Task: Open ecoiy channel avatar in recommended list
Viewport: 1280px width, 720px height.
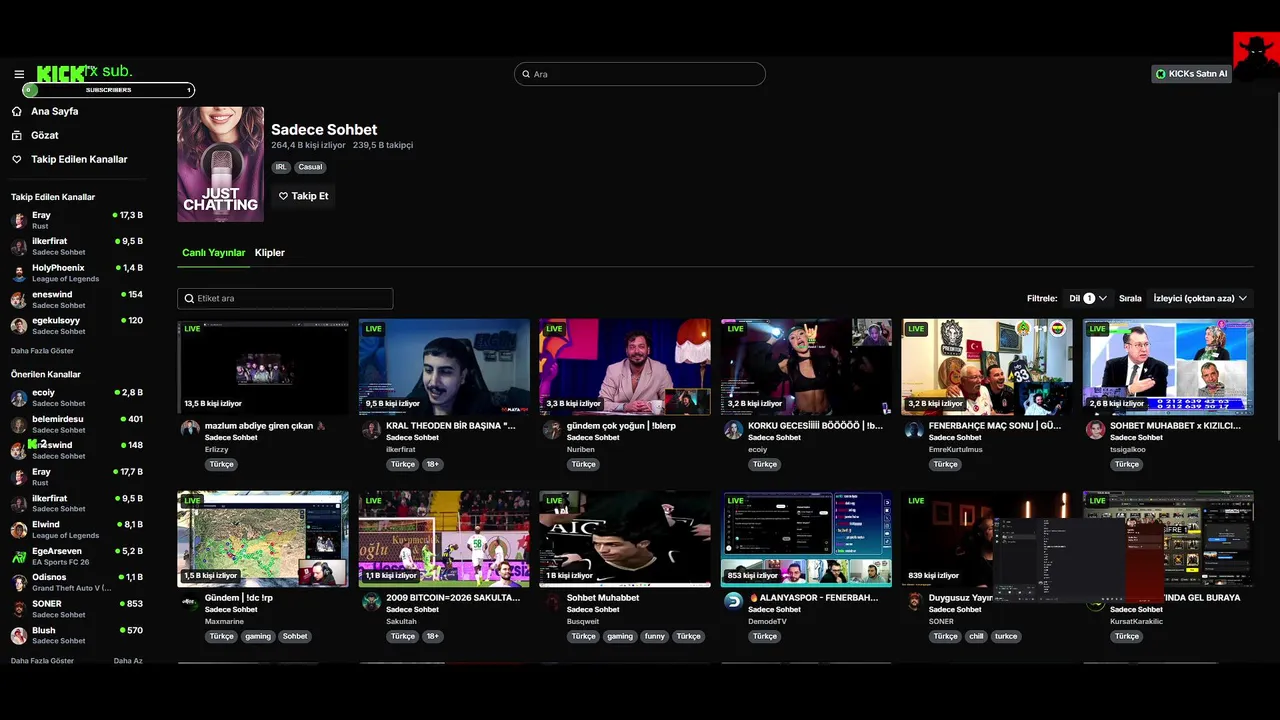Action: click(19, 397)
